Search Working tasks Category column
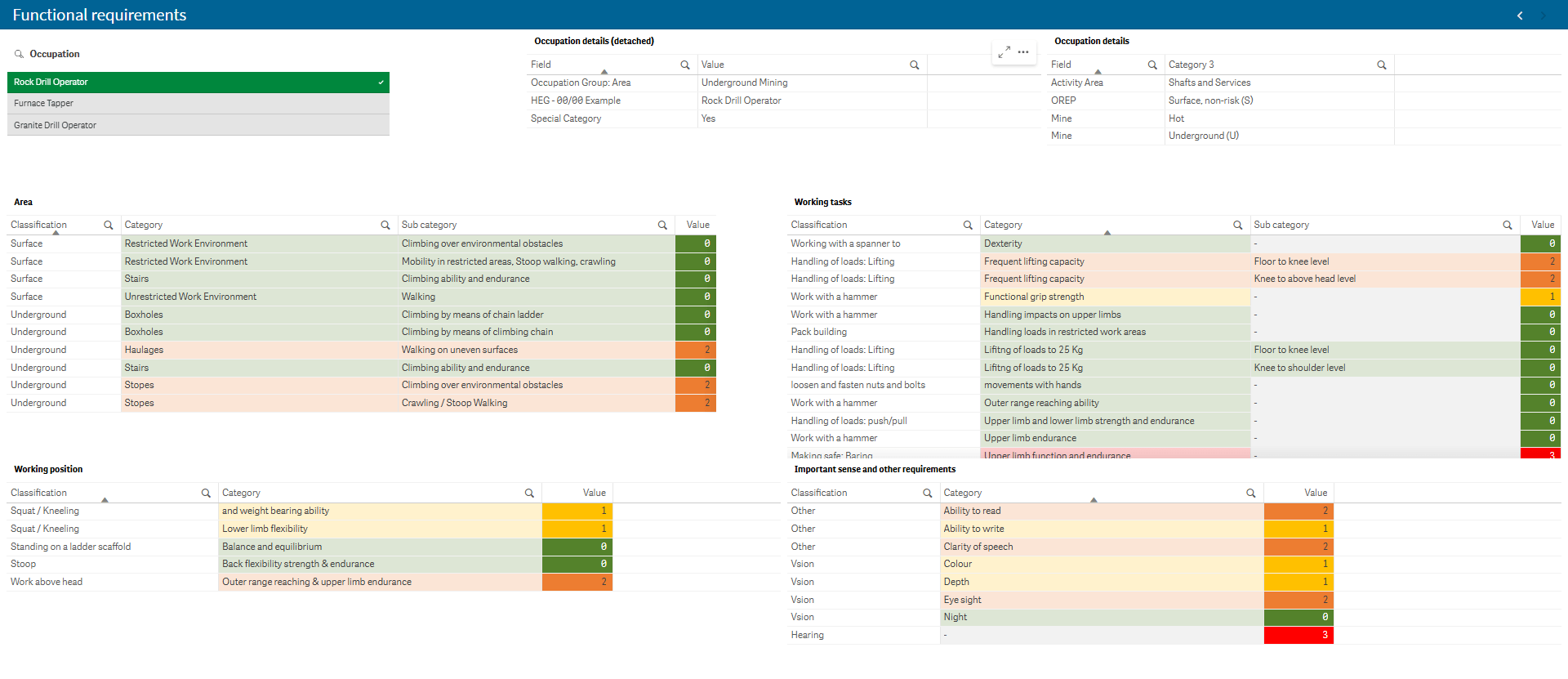 1237,226
